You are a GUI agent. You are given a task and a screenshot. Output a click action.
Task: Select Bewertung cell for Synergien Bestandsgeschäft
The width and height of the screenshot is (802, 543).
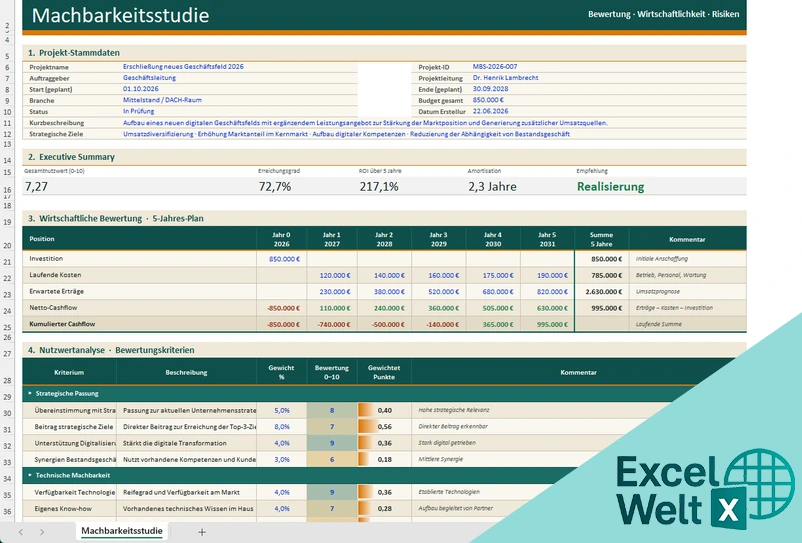[x=332, y=459]
